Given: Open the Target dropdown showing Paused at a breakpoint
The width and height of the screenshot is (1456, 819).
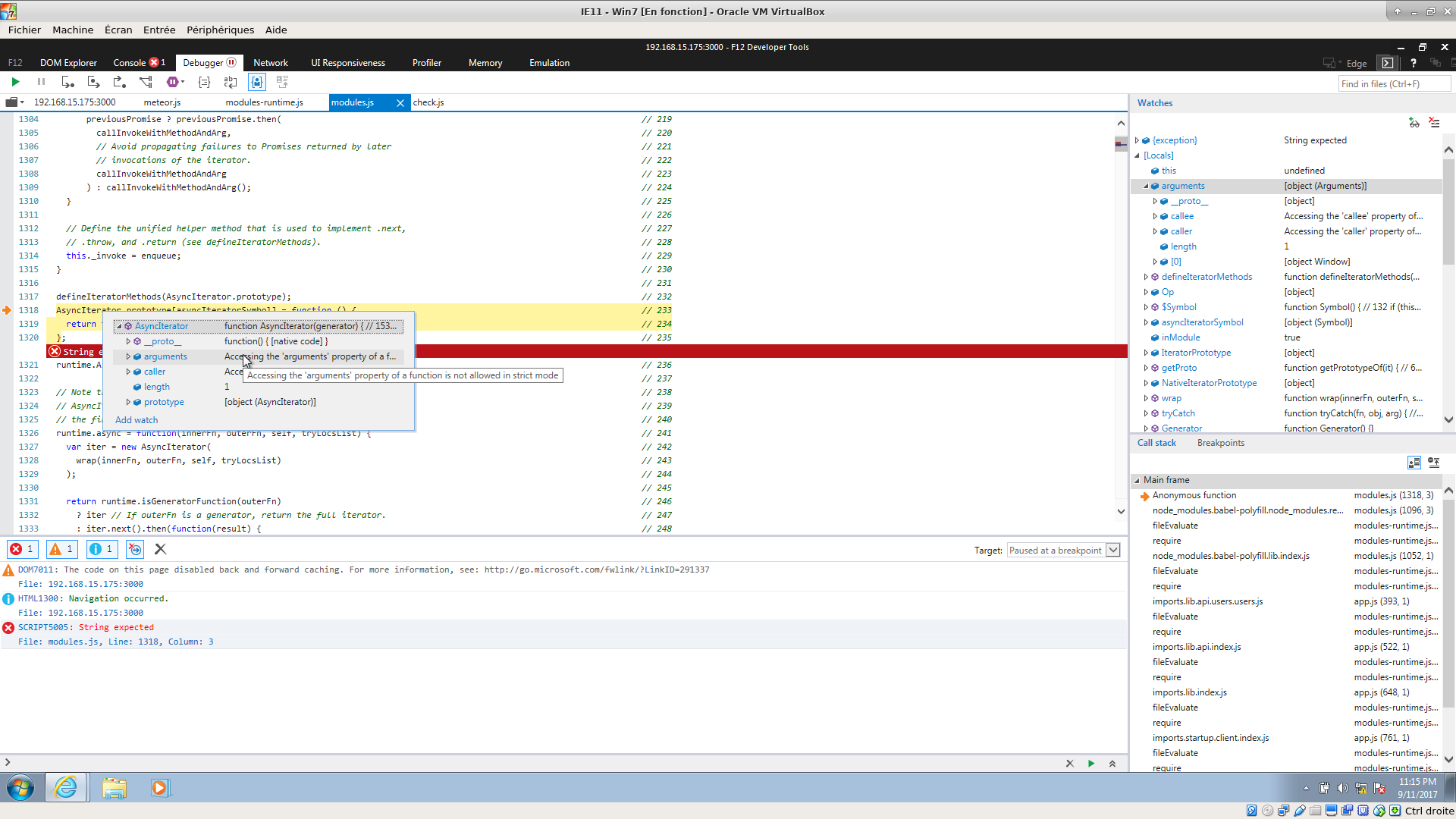Looking at the screenshot, I should click(1111, 550).
